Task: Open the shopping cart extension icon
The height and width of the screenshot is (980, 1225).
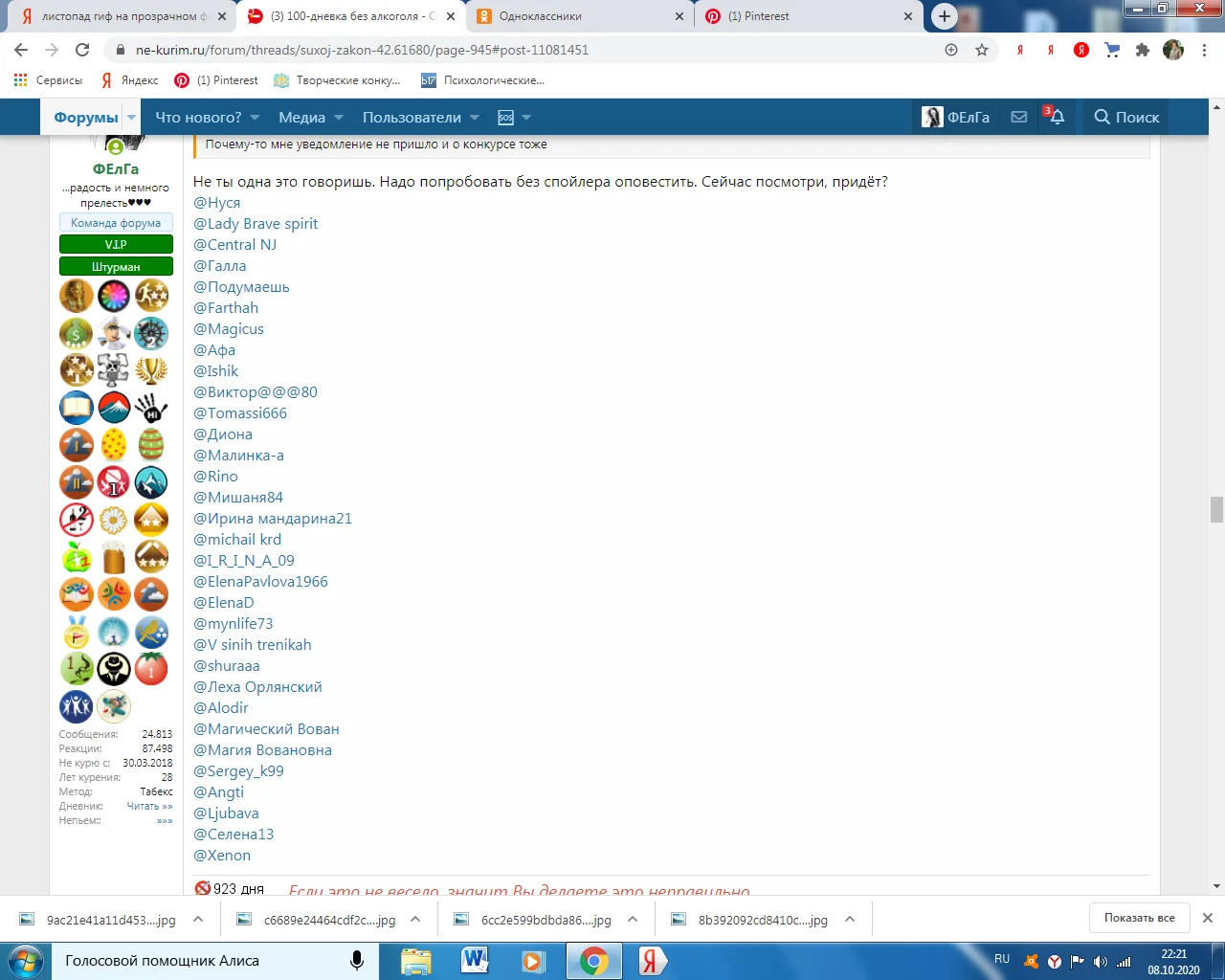Action: [1112, 50]
